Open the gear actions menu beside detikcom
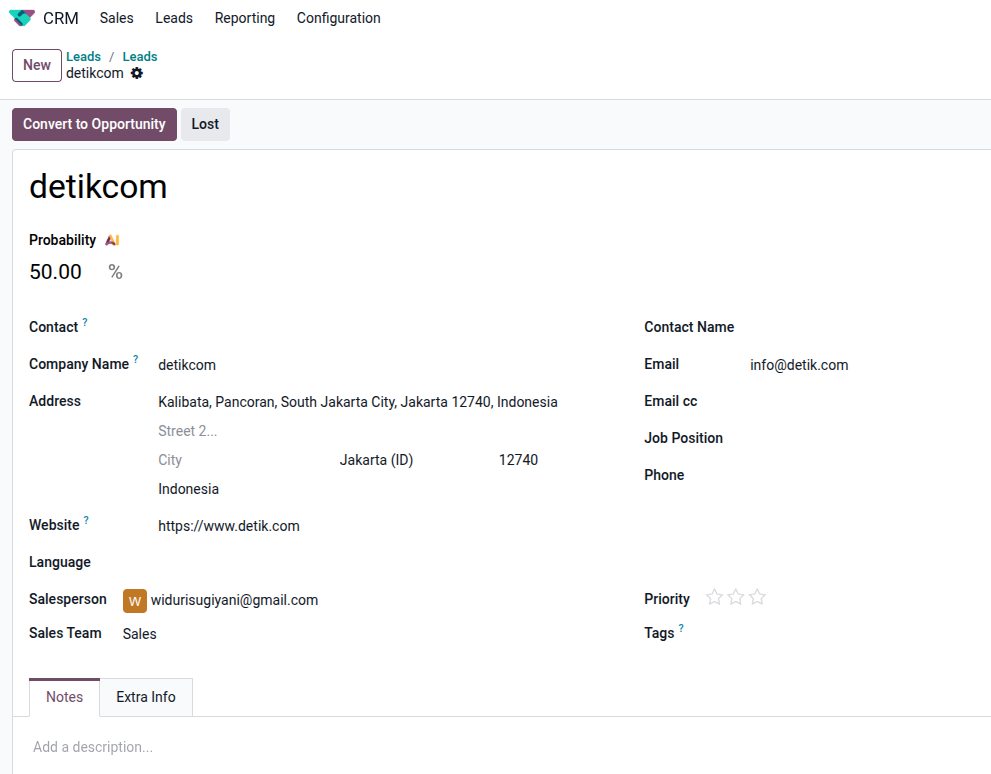Viewport: 991px width, 774px height. 137,73
